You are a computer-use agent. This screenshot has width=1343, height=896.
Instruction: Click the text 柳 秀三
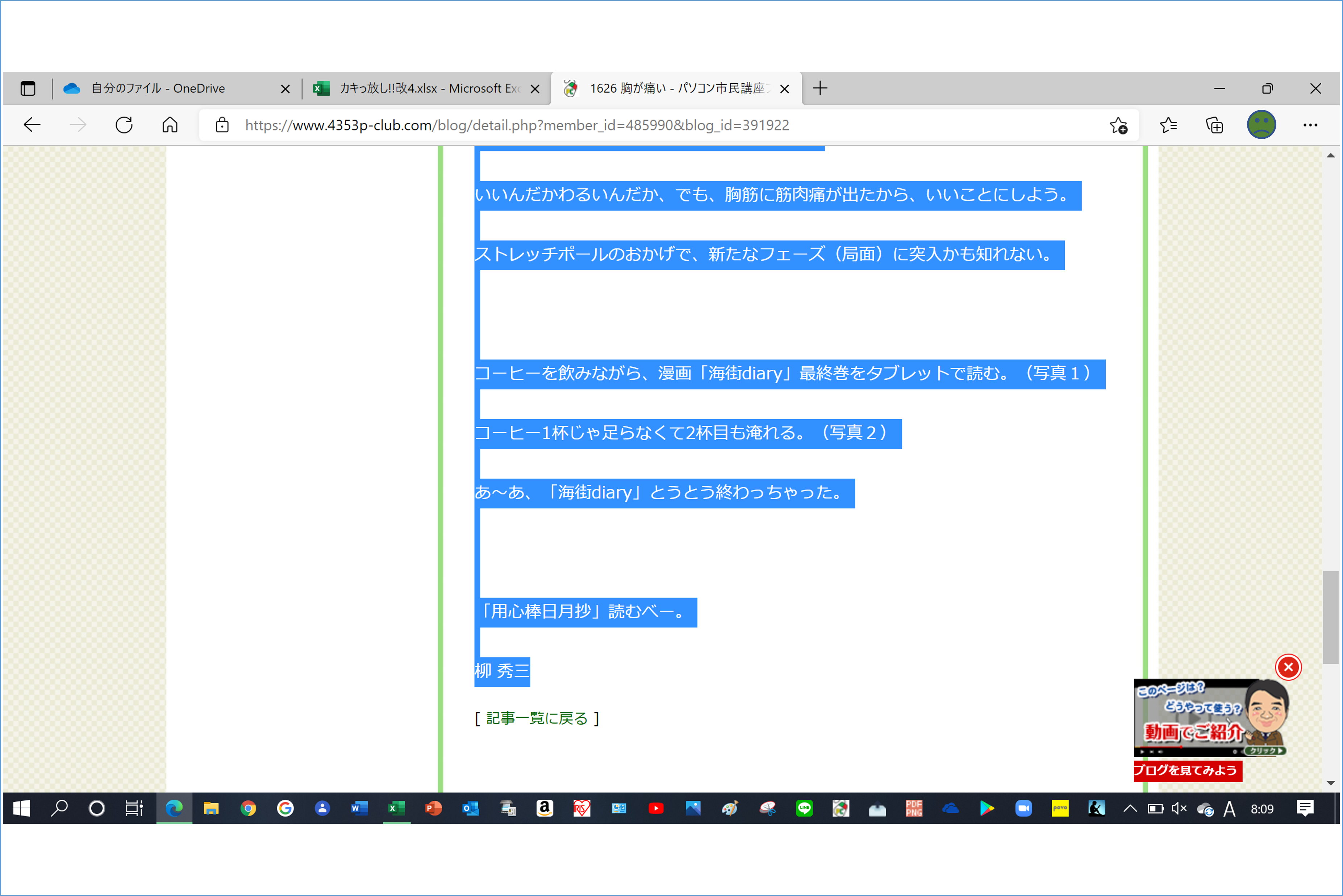click(502, 671)
